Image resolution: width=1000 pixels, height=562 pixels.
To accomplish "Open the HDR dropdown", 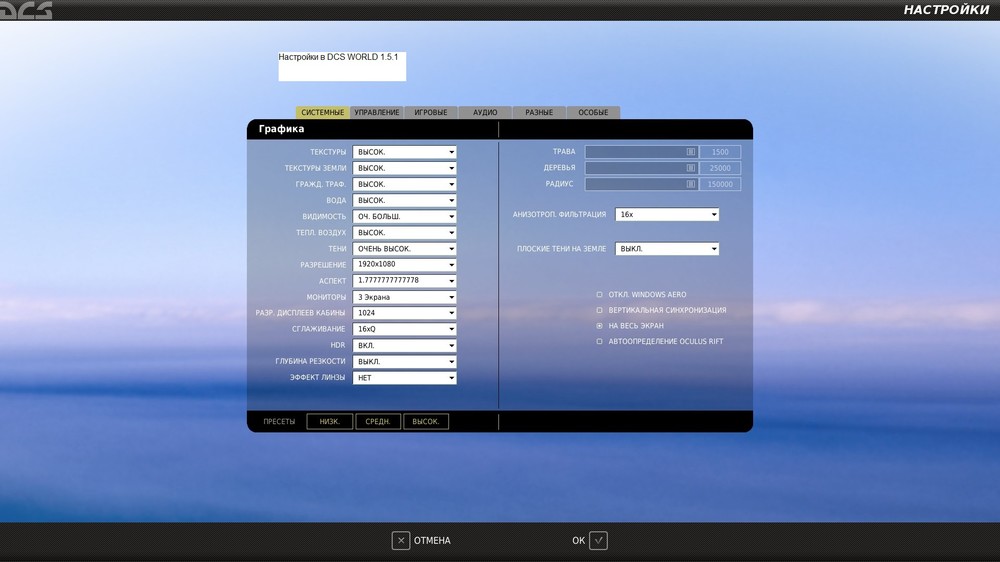I will tap(404, 346).
